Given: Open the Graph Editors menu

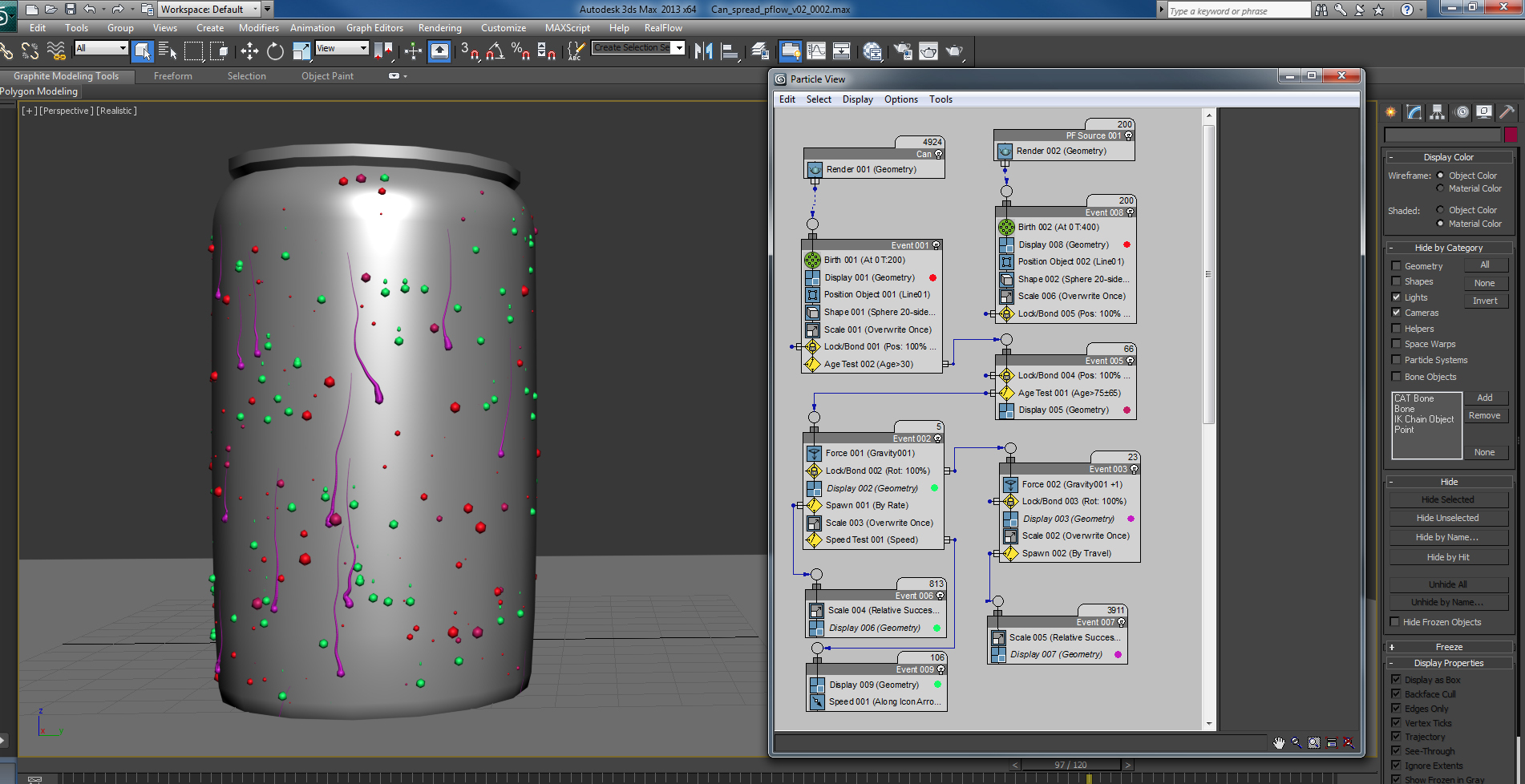Looking at the screenshot, I should [374, 28].
